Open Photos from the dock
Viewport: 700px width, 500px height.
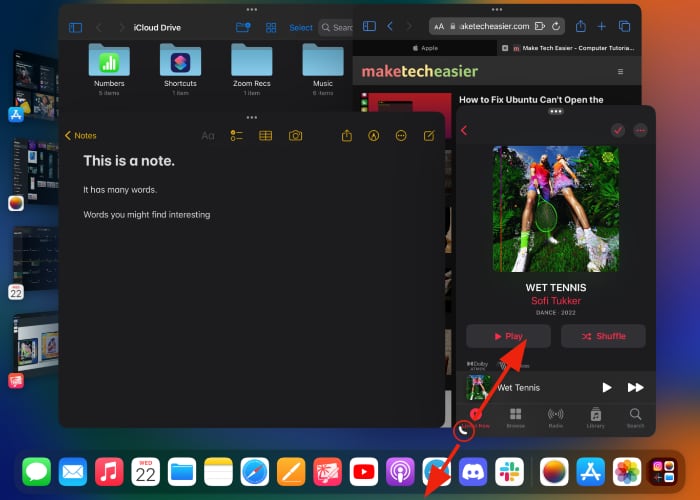pos(627,471)
